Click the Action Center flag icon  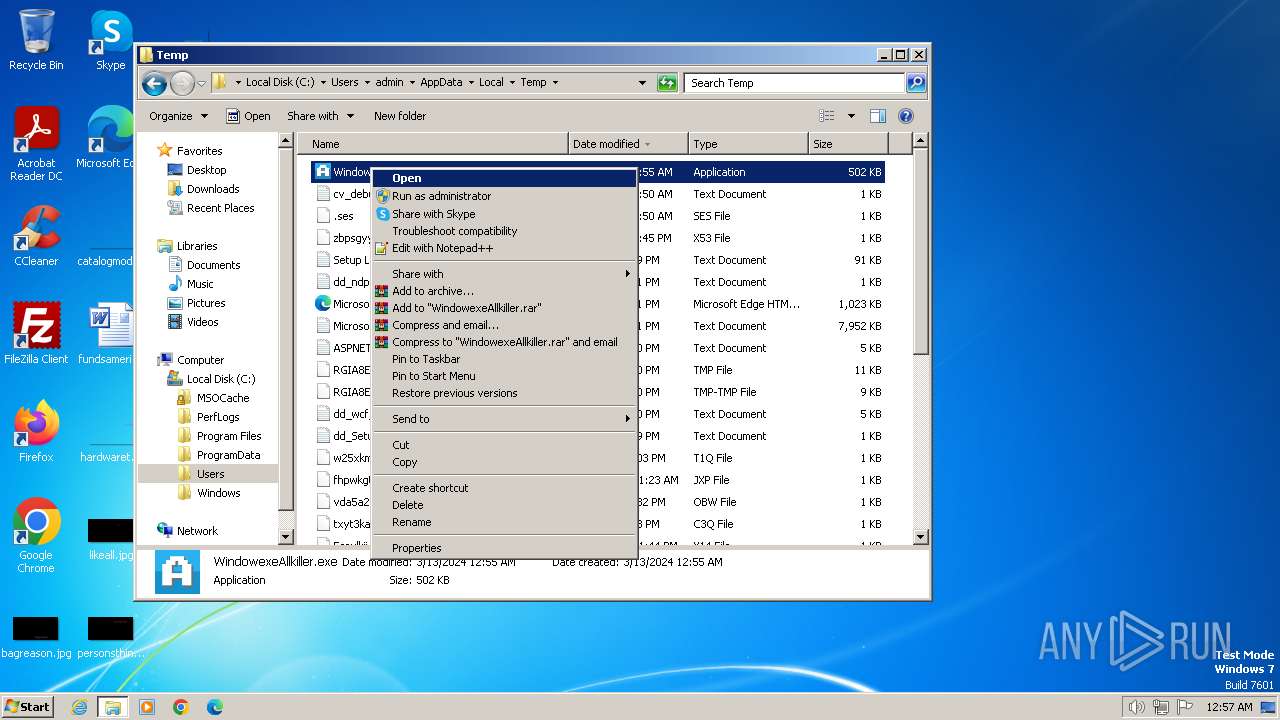click(x=1185, y=707)
